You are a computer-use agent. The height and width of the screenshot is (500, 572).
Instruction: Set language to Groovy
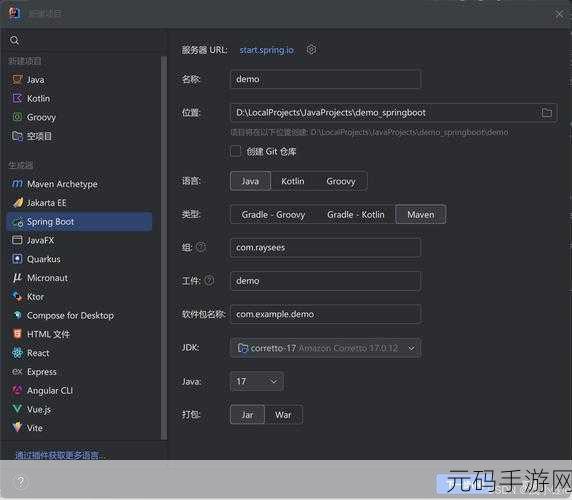[341, 181]
